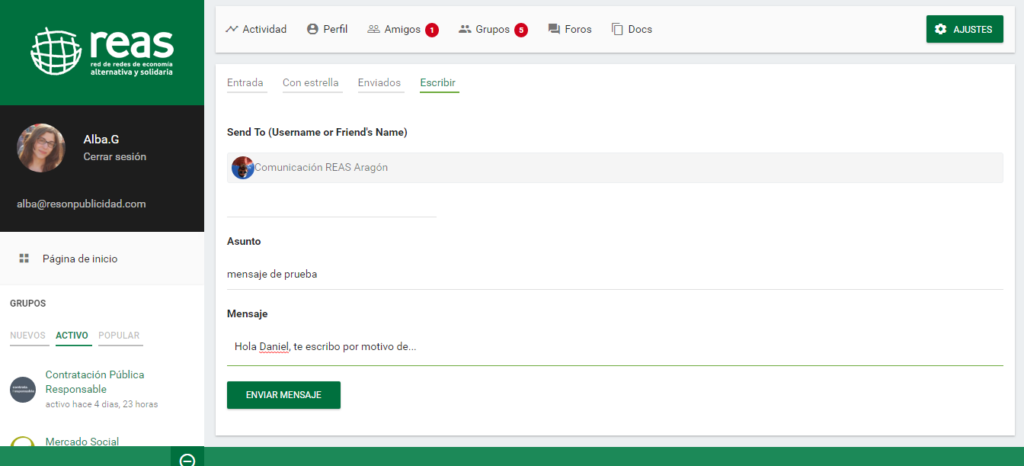
Task: Go to Foros
Action: coord(570,29)
